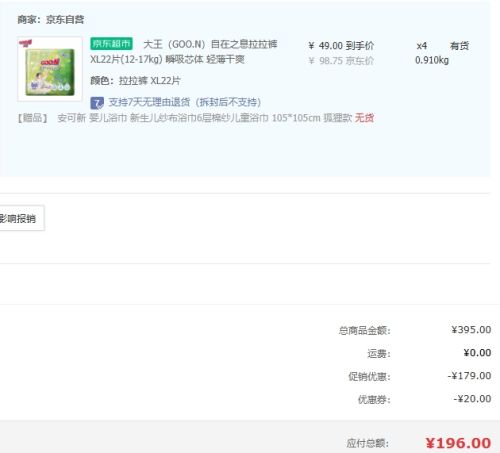Click the 总商品金额 ¥395.00 amount

click(471, 330)
